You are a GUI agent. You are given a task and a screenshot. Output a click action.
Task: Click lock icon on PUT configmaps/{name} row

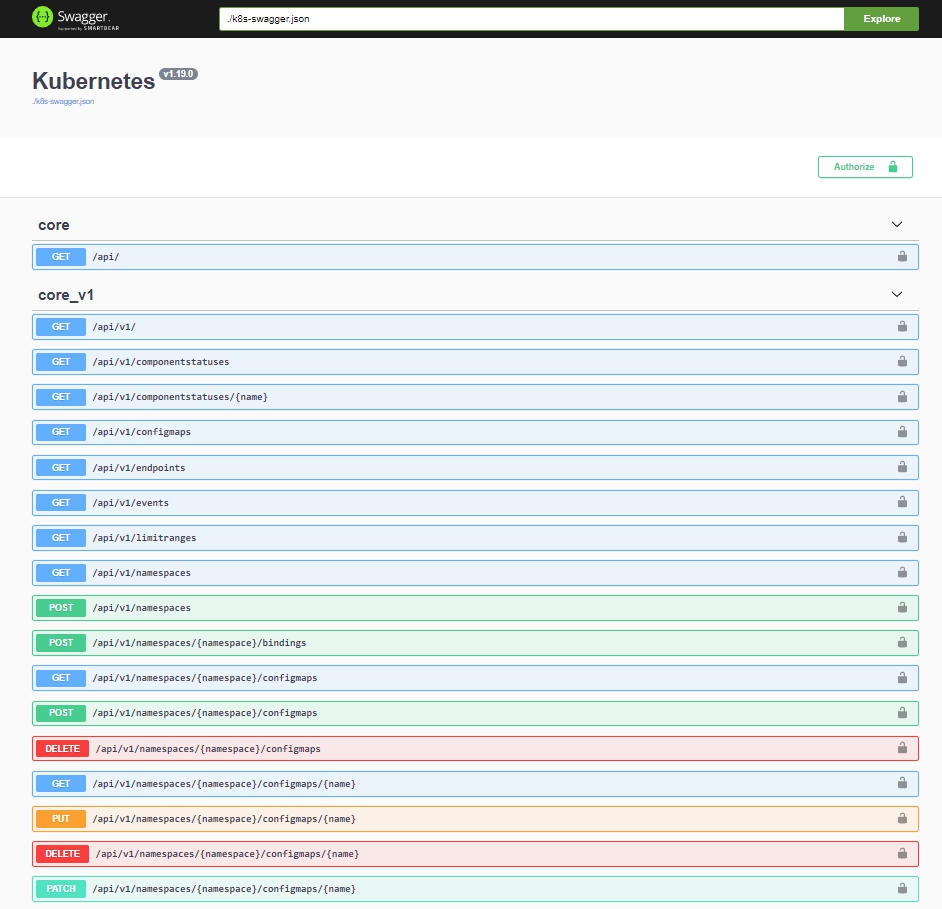click(902, 819)
